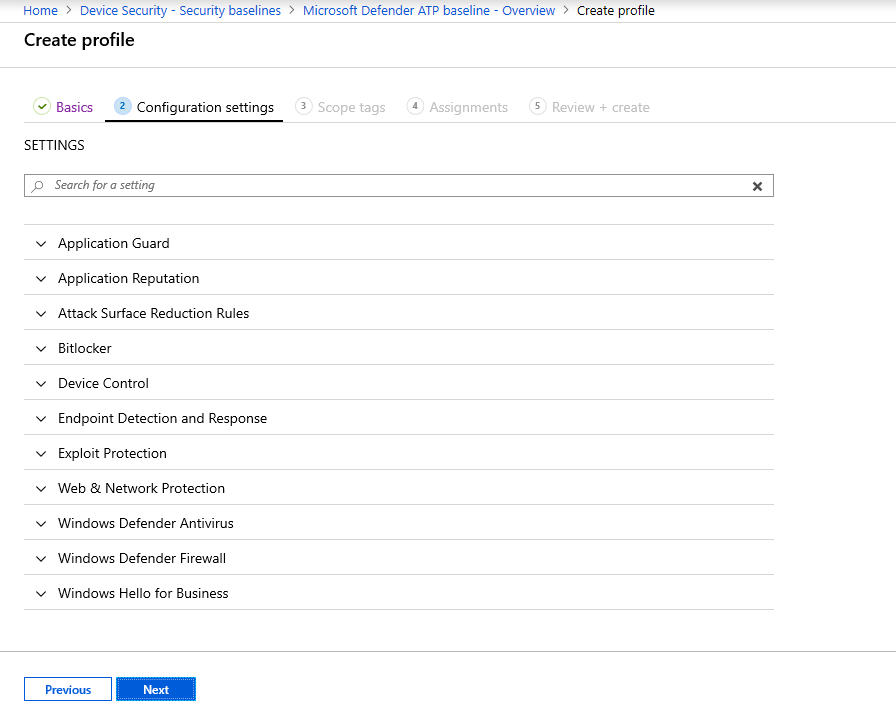Open Home breadcrumb link
The height and width of the screenshot is (713, 896).
[x=40, y=10]
